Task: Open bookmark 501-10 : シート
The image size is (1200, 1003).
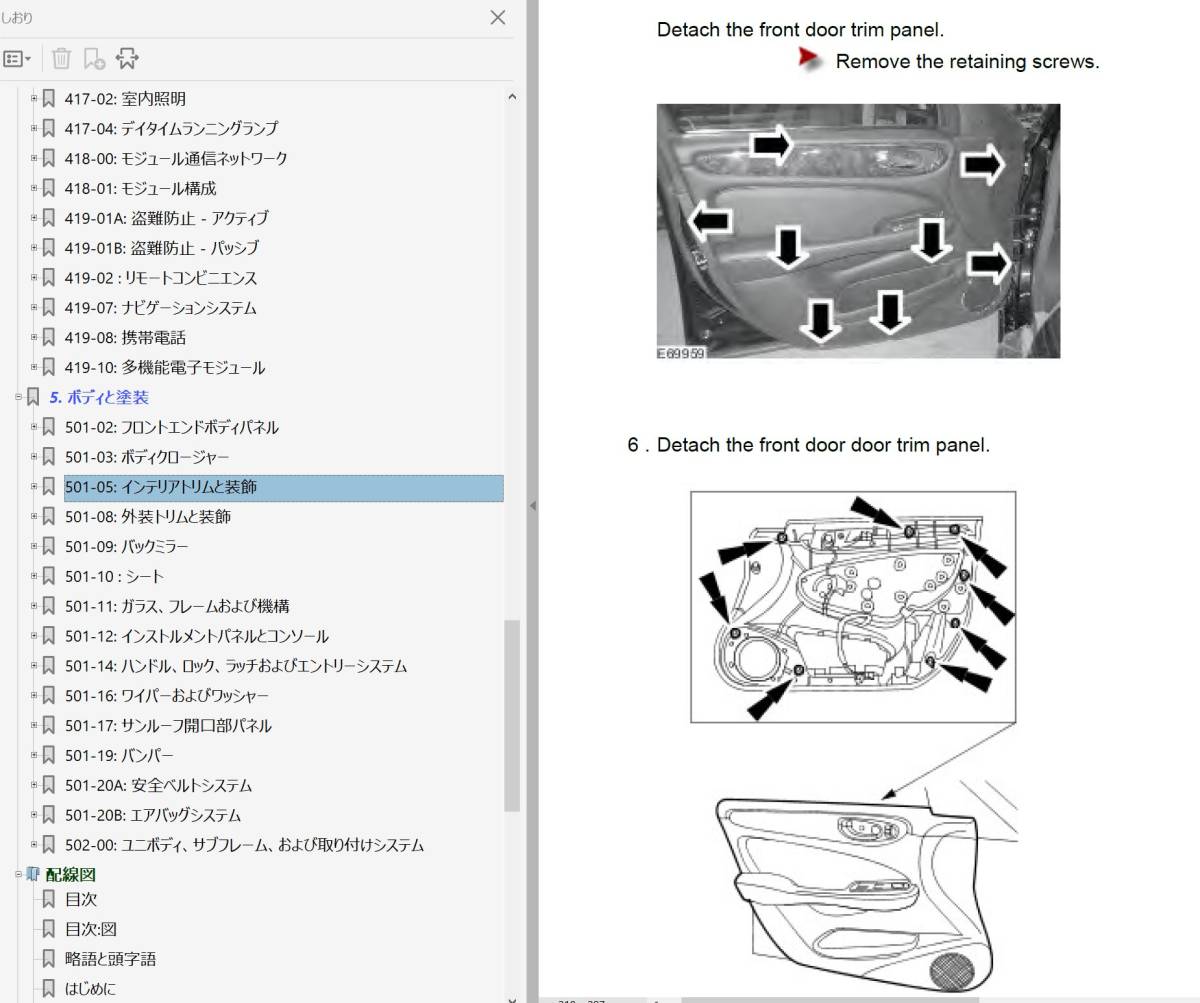Action: tap(114, 576)
